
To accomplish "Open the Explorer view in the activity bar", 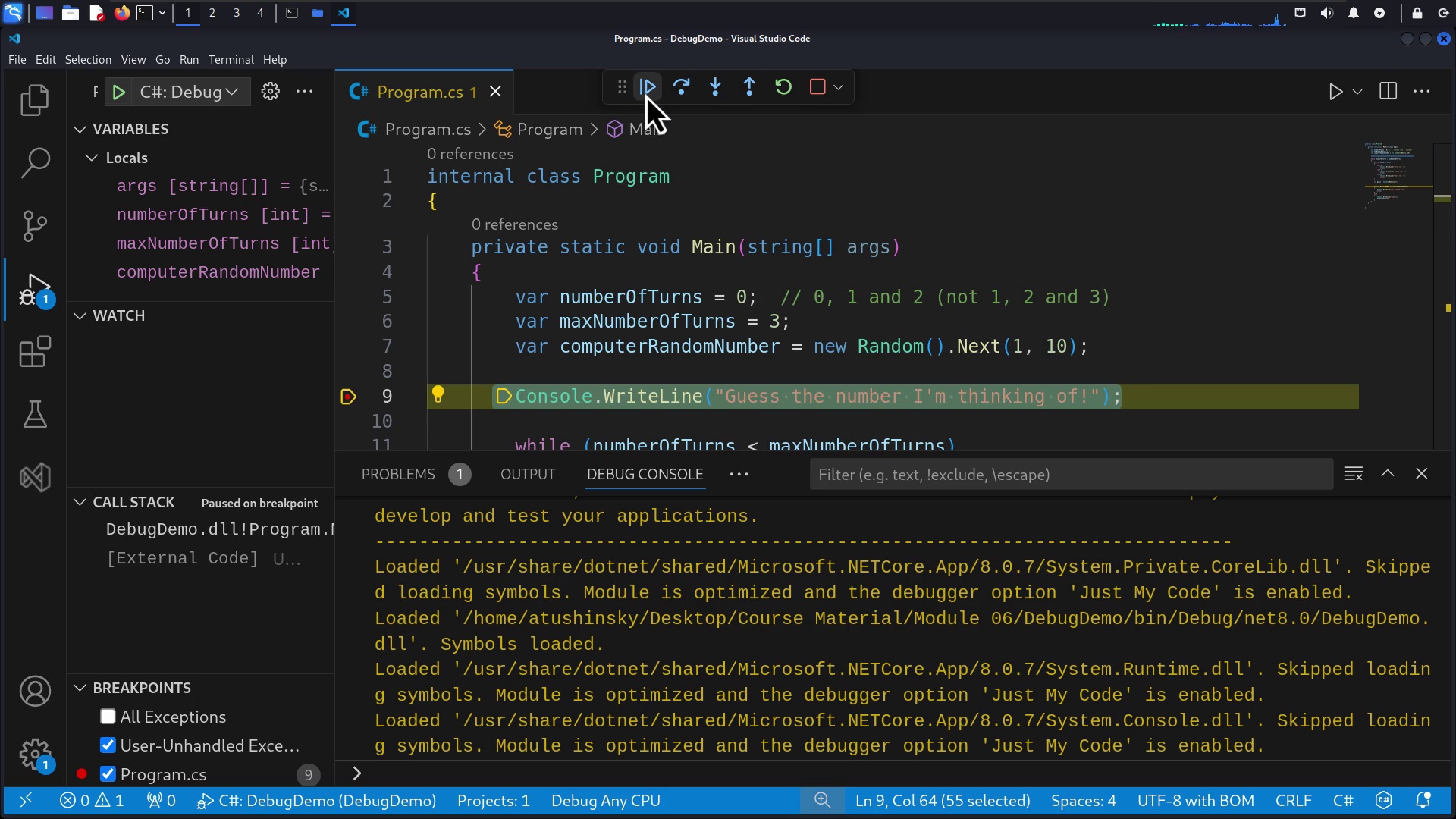I will (x=35, y=100).
